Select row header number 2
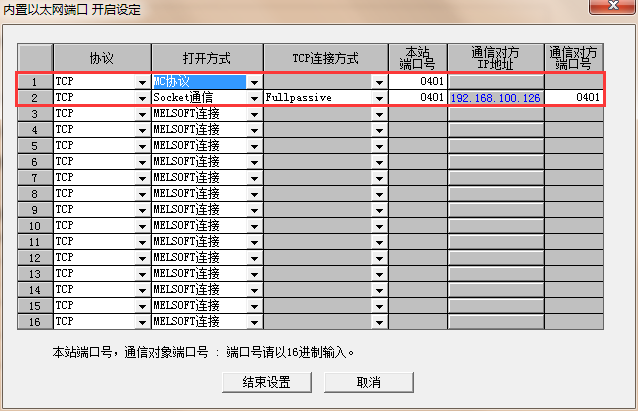This screenshot has height=411, width=638. coord(35,98)
